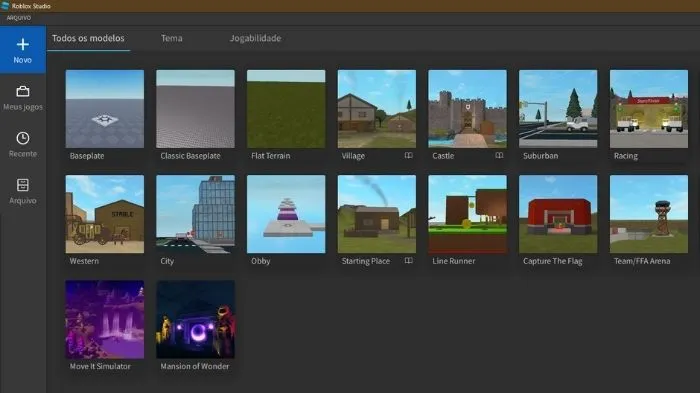Image resolution: width=700 pixels, height=393 pixels.
Task: Click the Recente label text
Action: tap(23, 154)
